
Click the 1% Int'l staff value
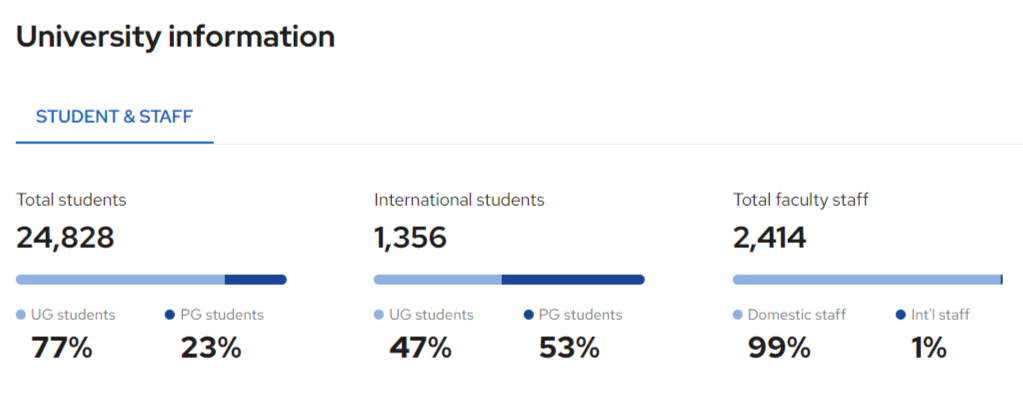[x=928, y=348]
